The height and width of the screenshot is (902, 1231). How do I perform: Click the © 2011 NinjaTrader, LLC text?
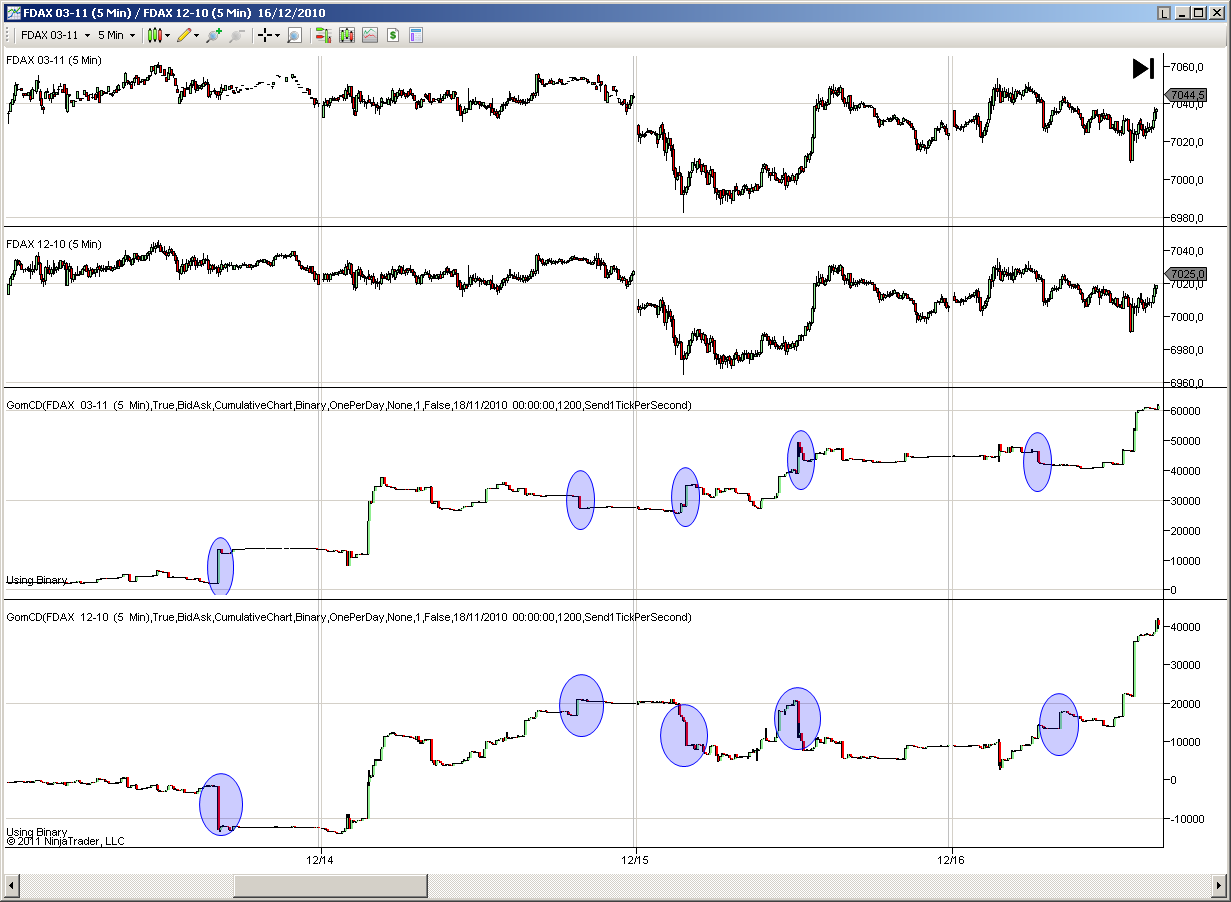(x=66, y=841)
